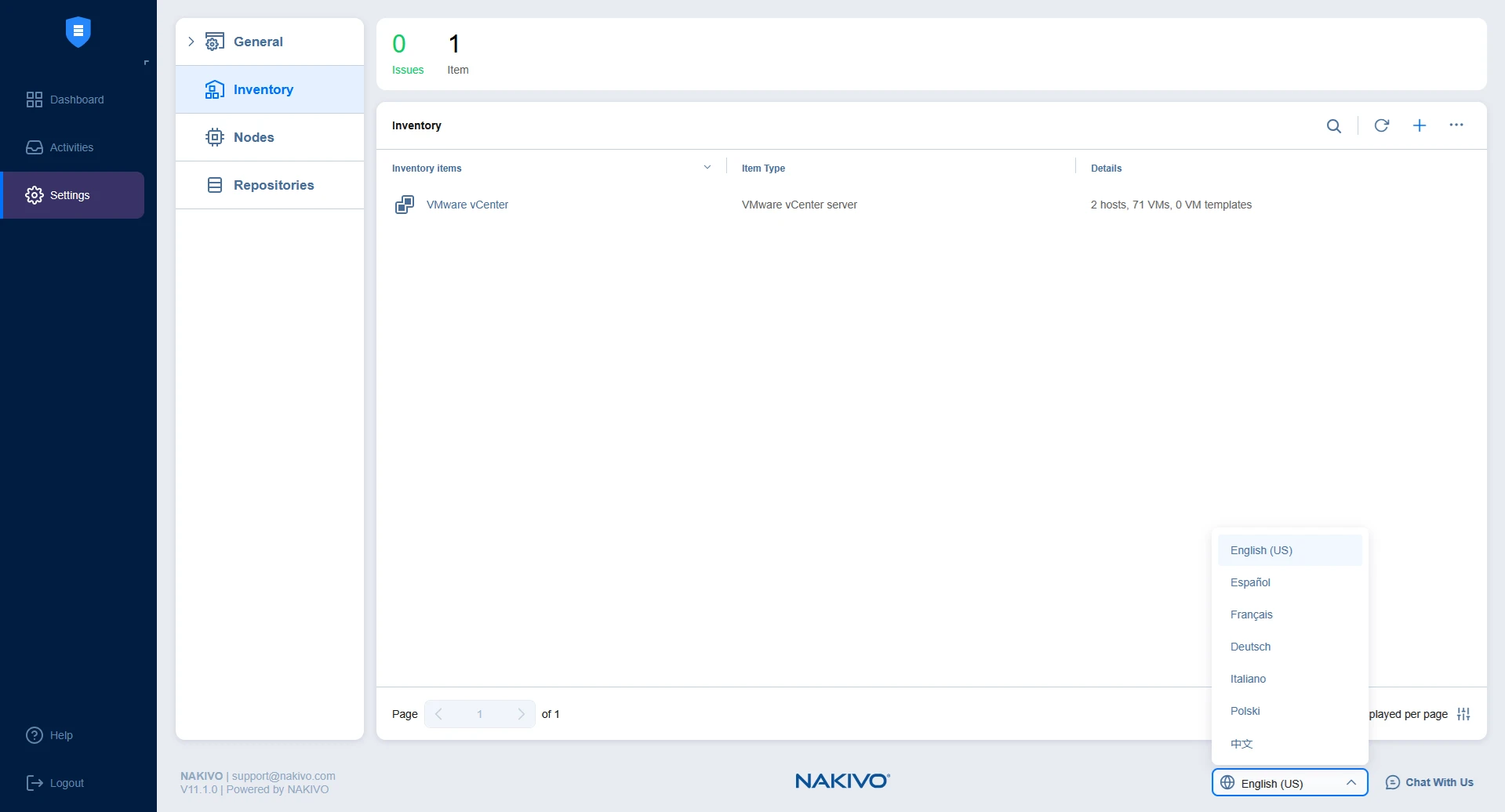The height and width of the screenshot is (812, 1505).
Task: Refresh the inventory list
Action: tap(1381, 125)
